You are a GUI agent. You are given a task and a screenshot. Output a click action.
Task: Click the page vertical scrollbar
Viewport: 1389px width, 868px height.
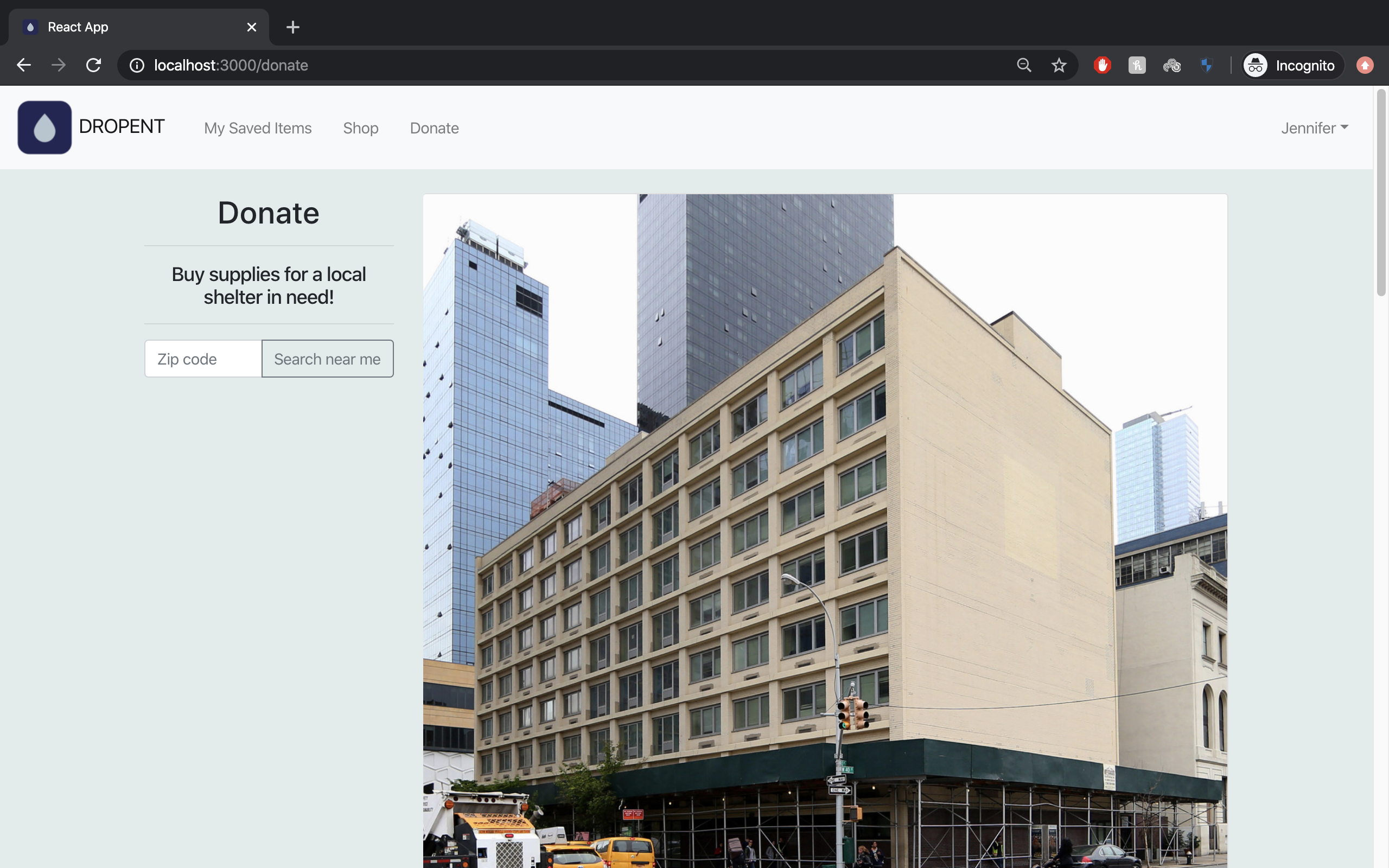1381,192
